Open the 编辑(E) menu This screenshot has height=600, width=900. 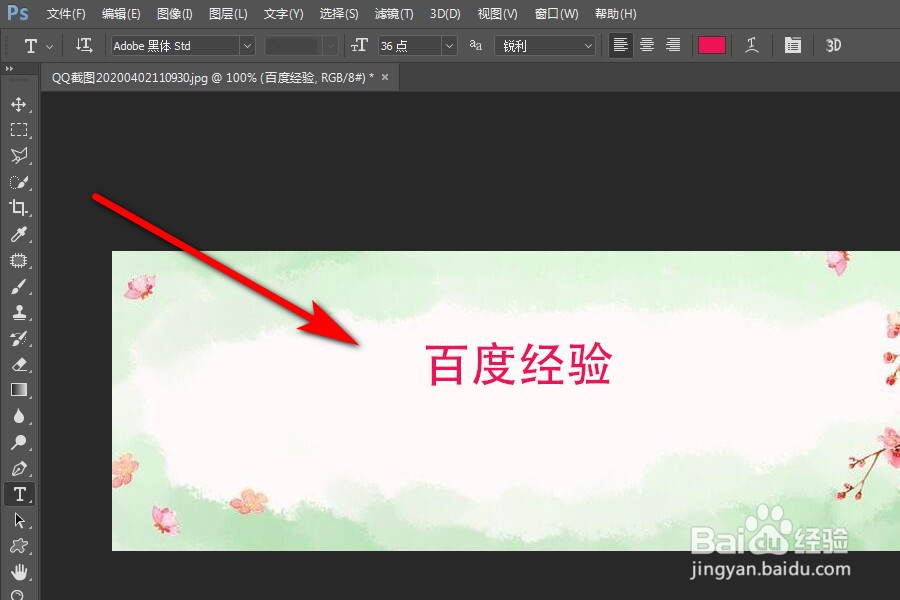(x=121, y=14)
